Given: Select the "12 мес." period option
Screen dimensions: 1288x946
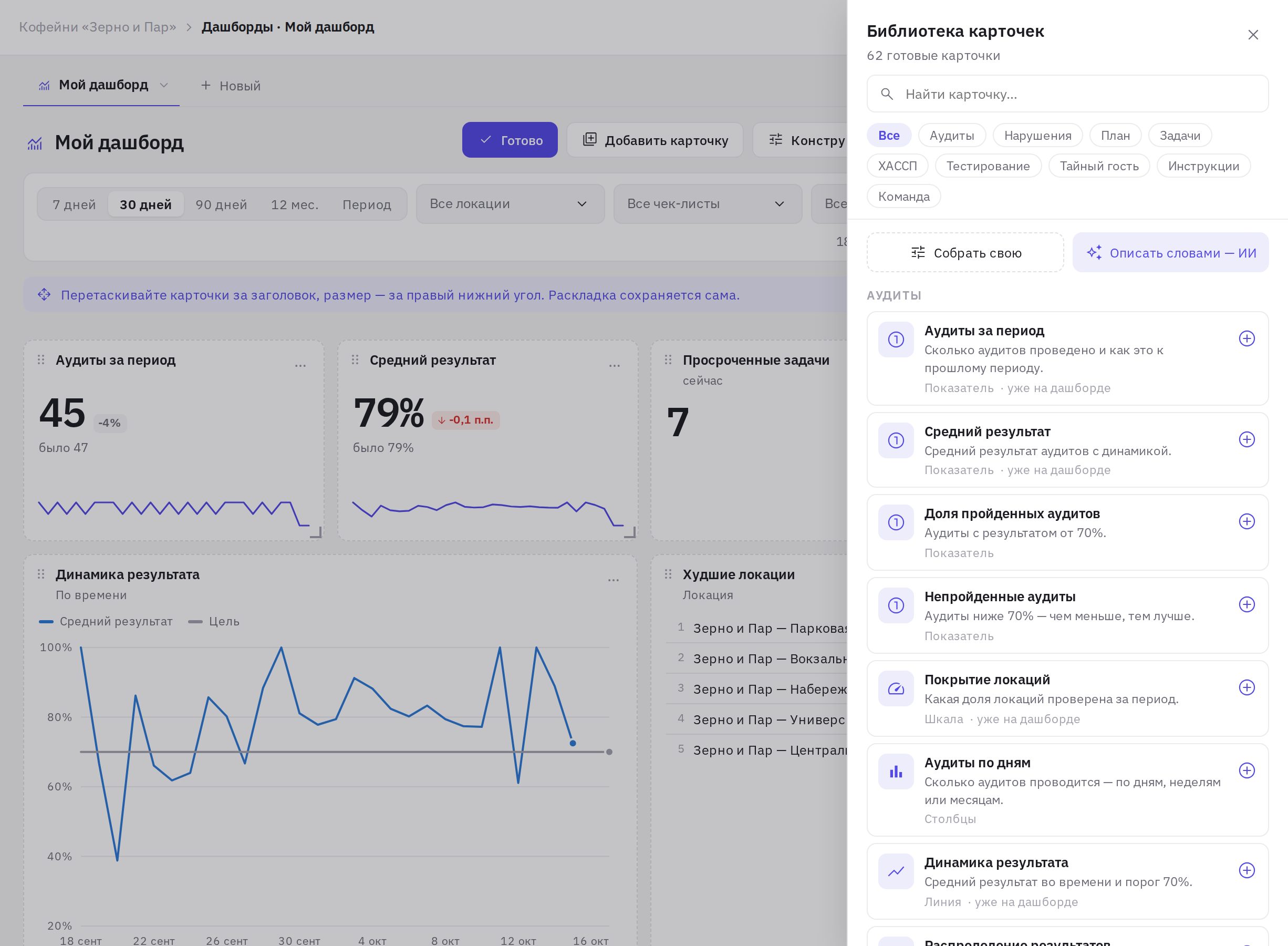Looking at the screenshot, I should click(295, 204).
